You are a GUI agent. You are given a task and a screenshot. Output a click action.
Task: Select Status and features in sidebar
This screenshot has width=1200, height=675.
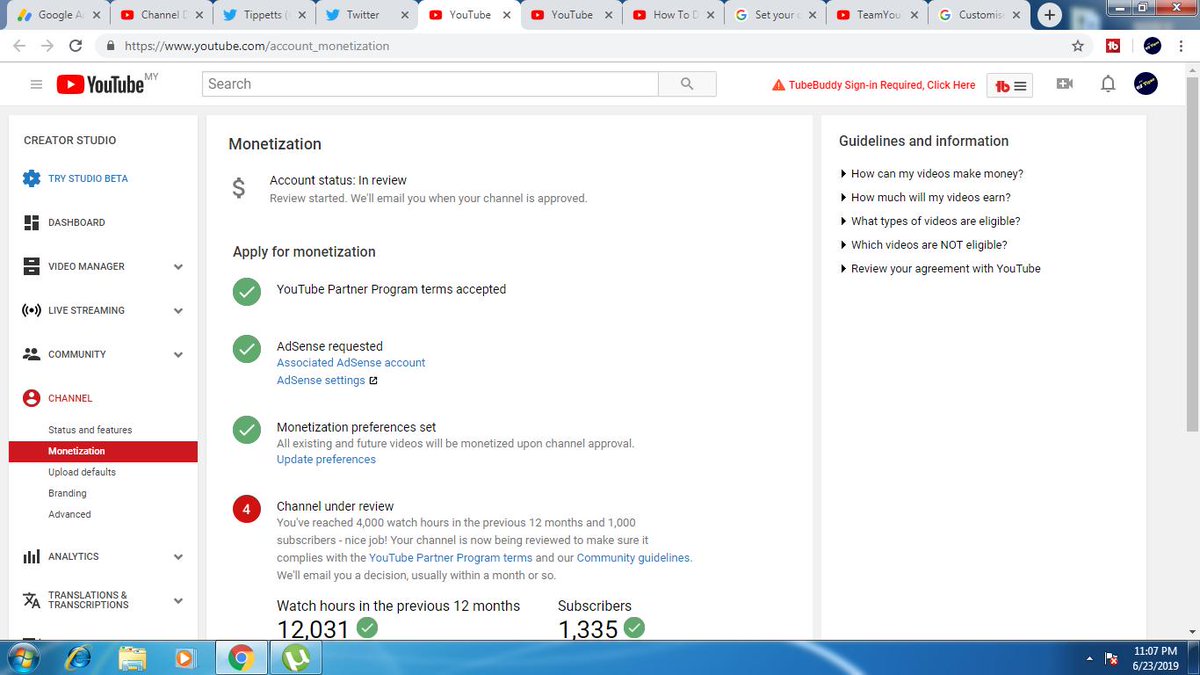(90, 430)
